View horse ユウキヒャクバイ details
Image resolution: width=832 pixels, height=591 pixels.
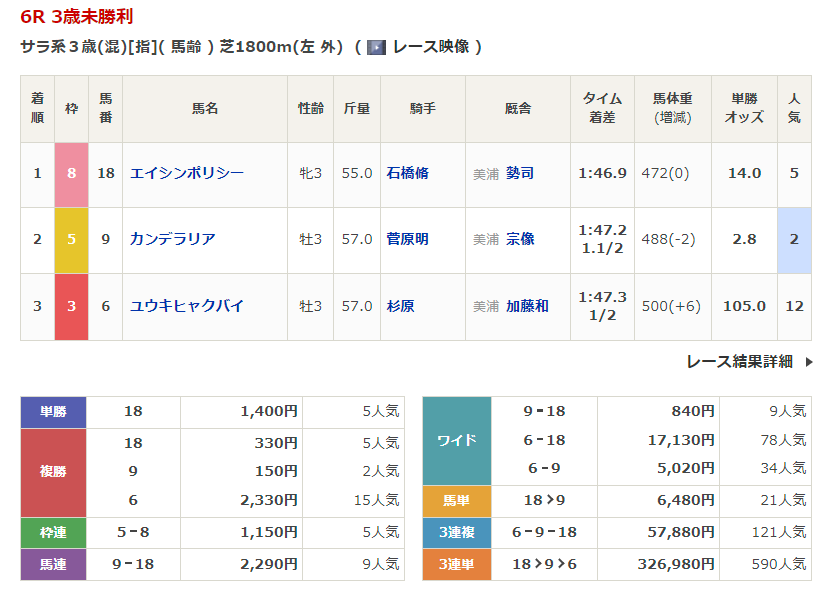click(x=187, y=306)
